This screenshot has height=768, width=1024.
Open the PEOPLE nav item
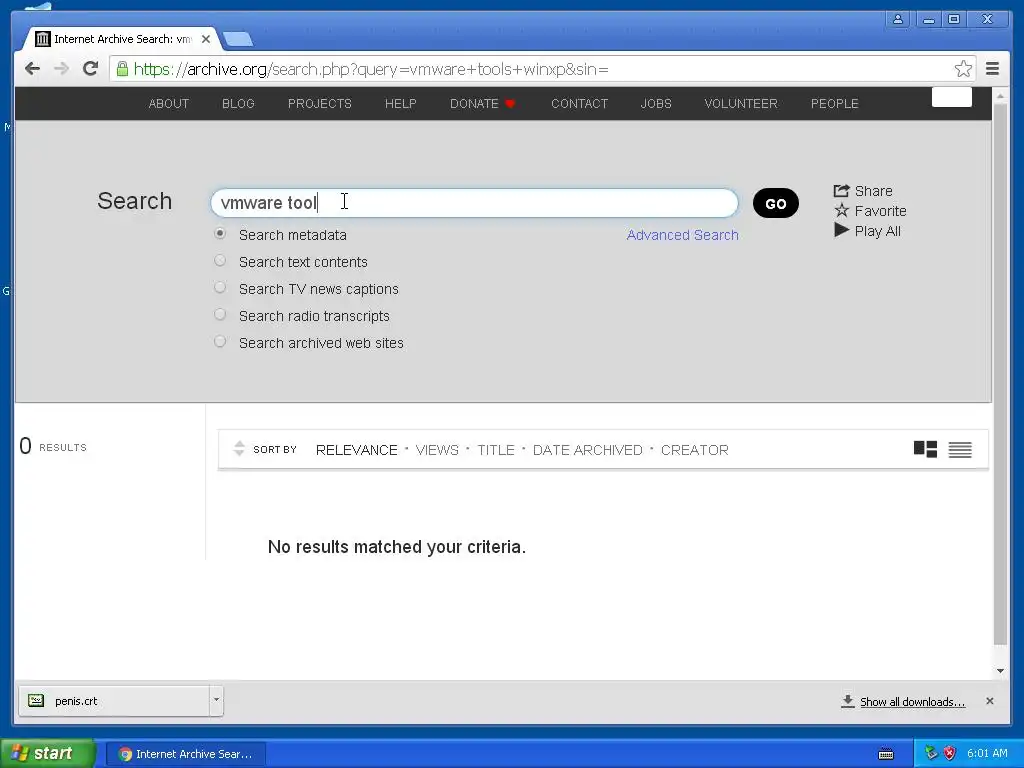[x=835, y=104]
